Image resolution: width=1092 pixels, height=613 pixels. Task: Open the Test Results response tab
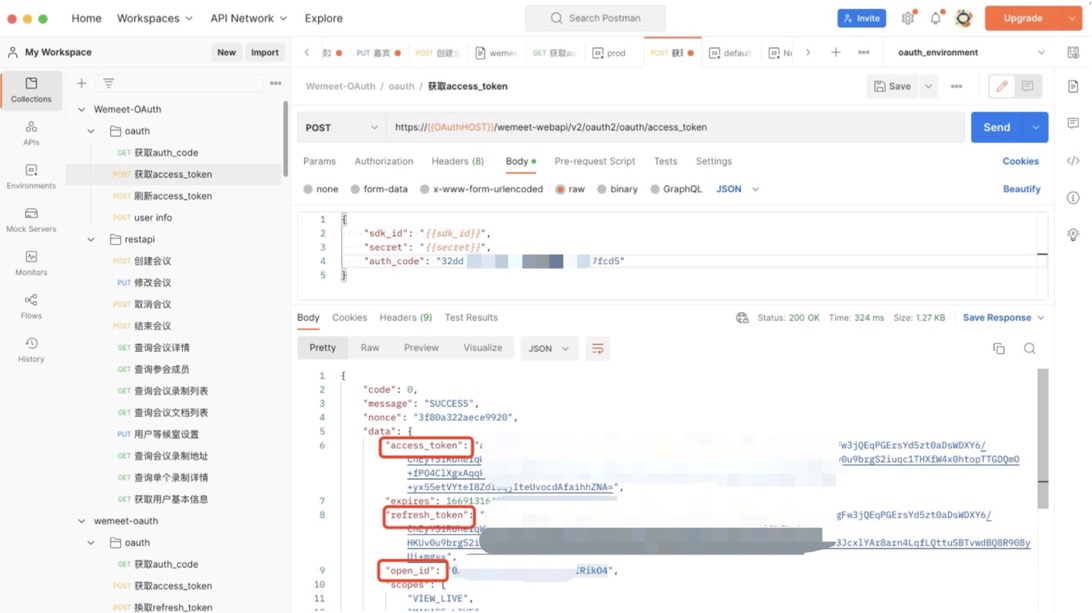coord(471,318)
